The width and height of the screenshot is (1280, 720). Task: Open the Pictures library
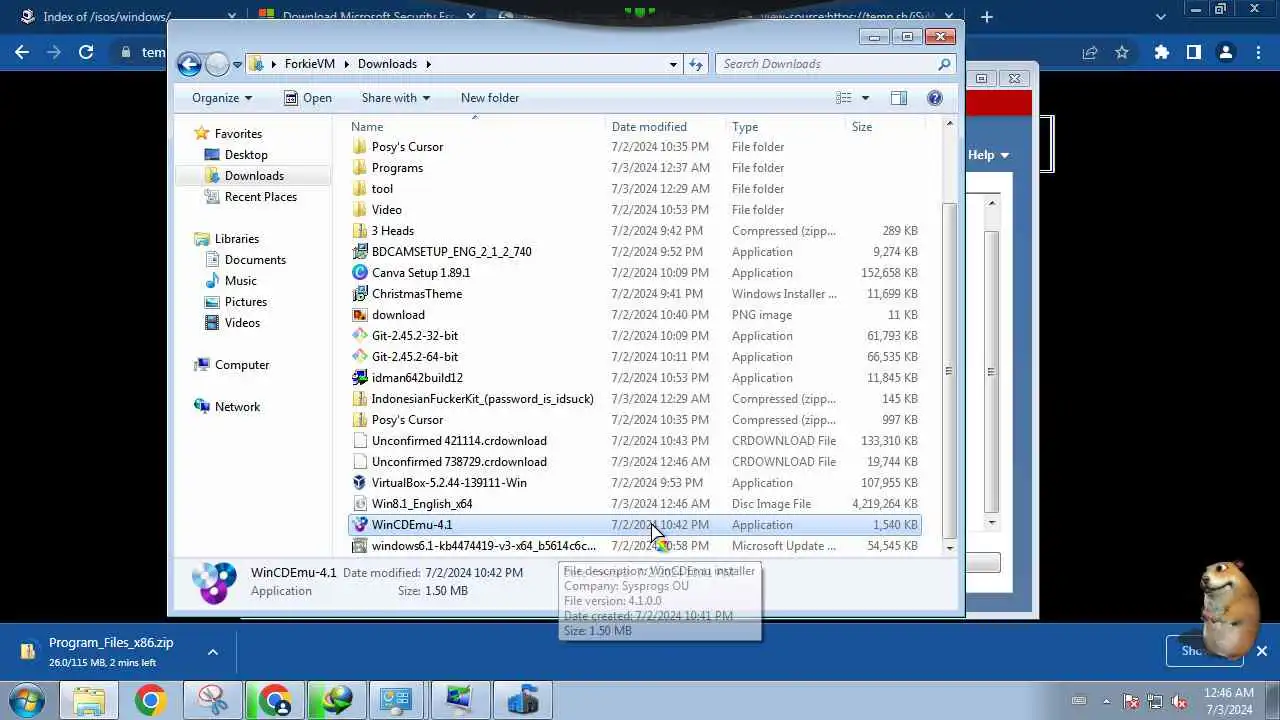(246, 302)
